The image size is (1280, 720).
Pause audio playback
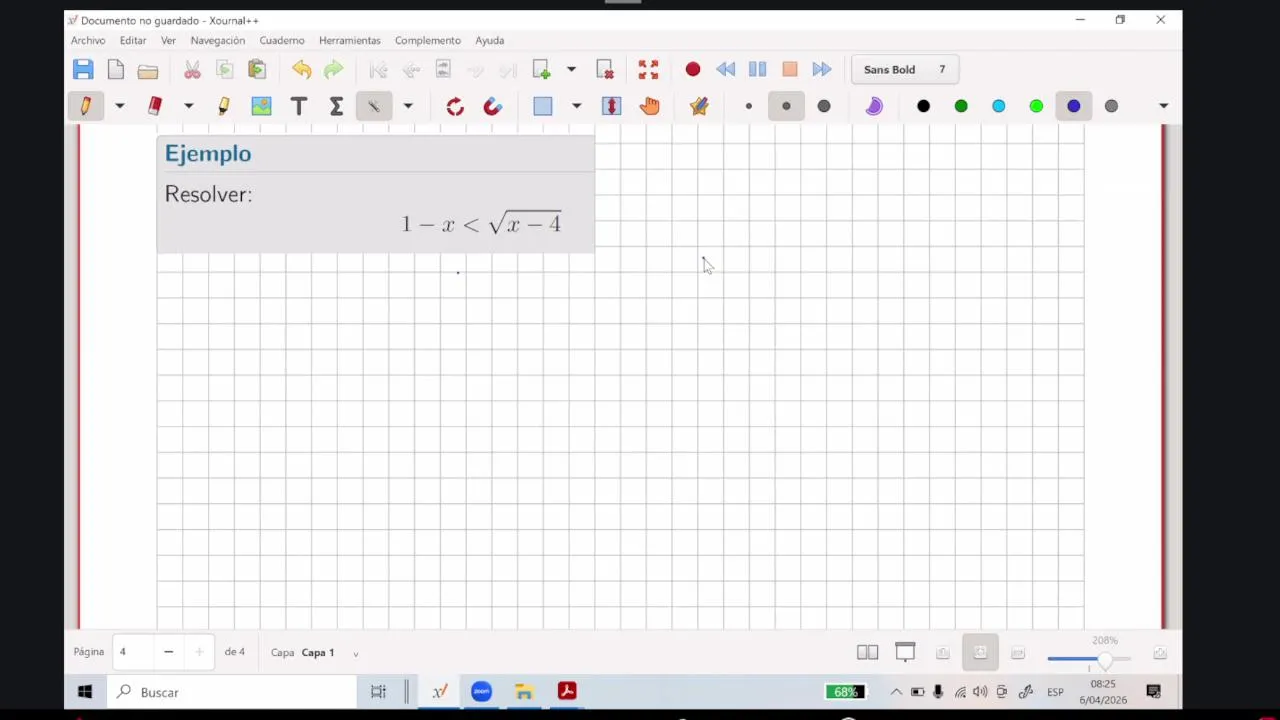pyautogui.click(x=758, y=70)
